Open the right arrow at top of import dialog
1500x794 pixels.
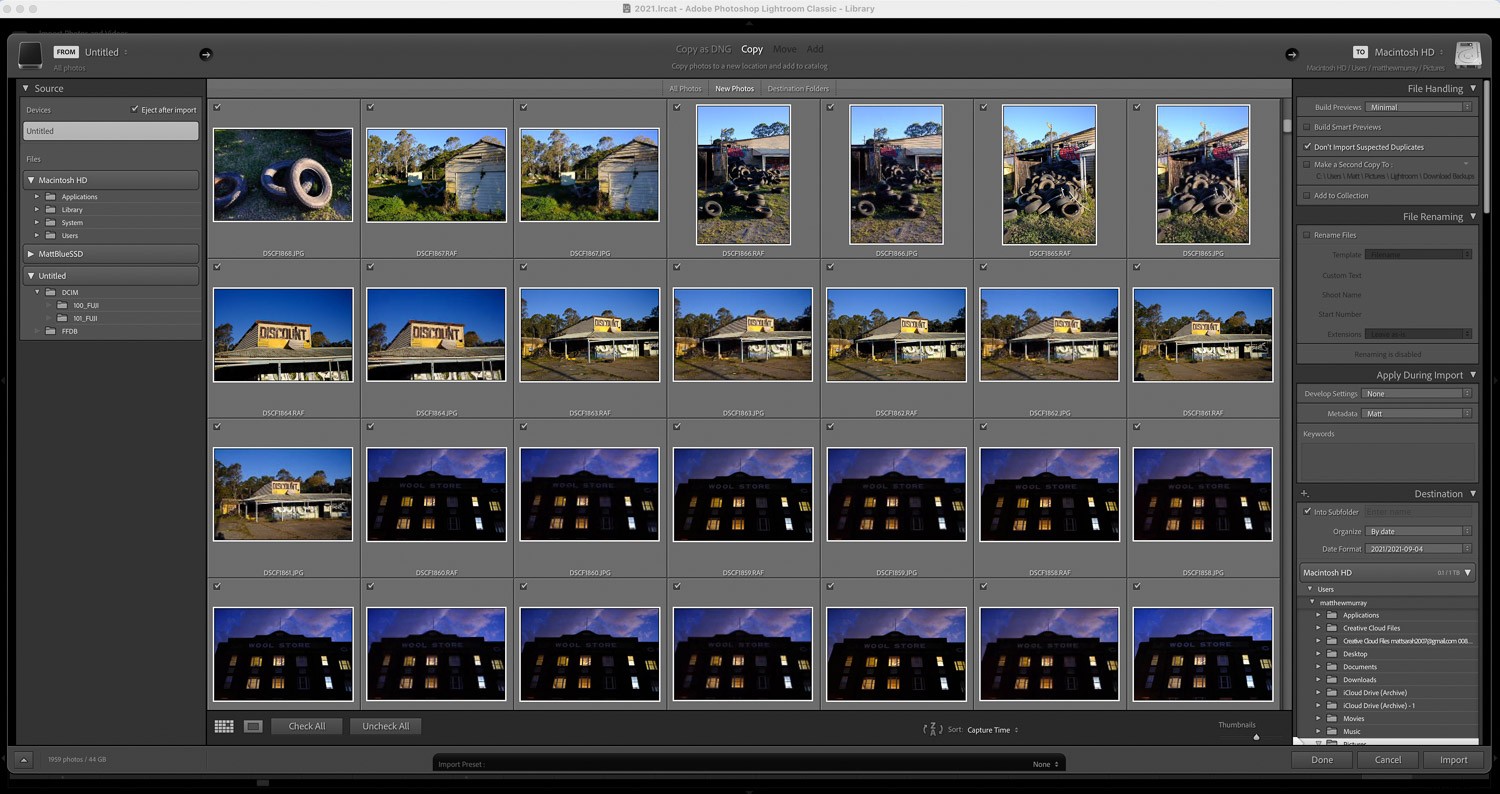pyautogui.click(x=1291, y=54)
